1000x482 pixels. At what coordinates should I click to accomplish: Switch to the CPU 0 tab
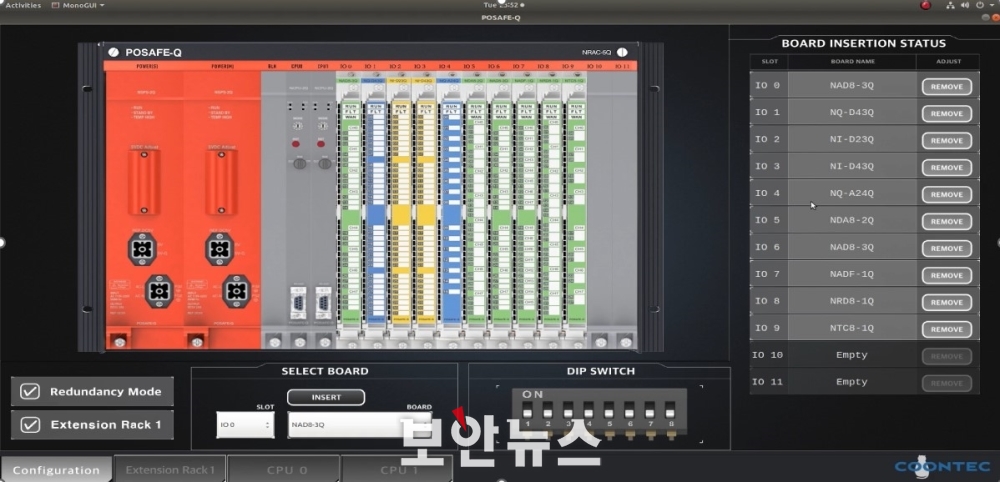tap(283, 470)
